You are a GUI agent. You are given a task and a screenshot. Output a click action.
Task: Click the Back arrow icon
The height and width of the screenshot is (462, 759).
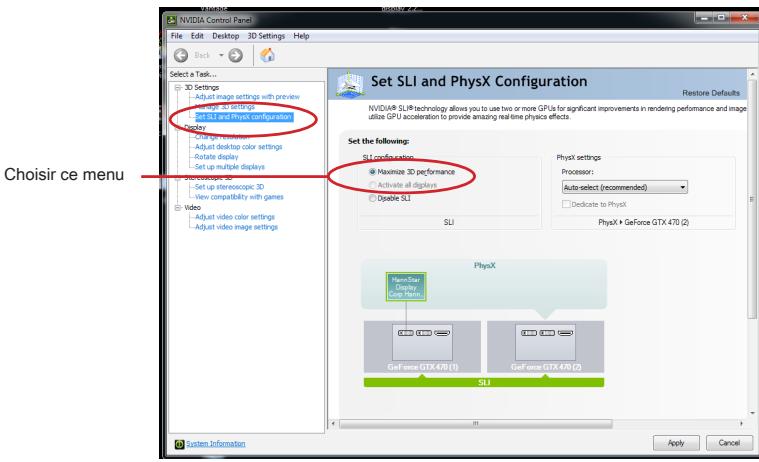[181, 56]
